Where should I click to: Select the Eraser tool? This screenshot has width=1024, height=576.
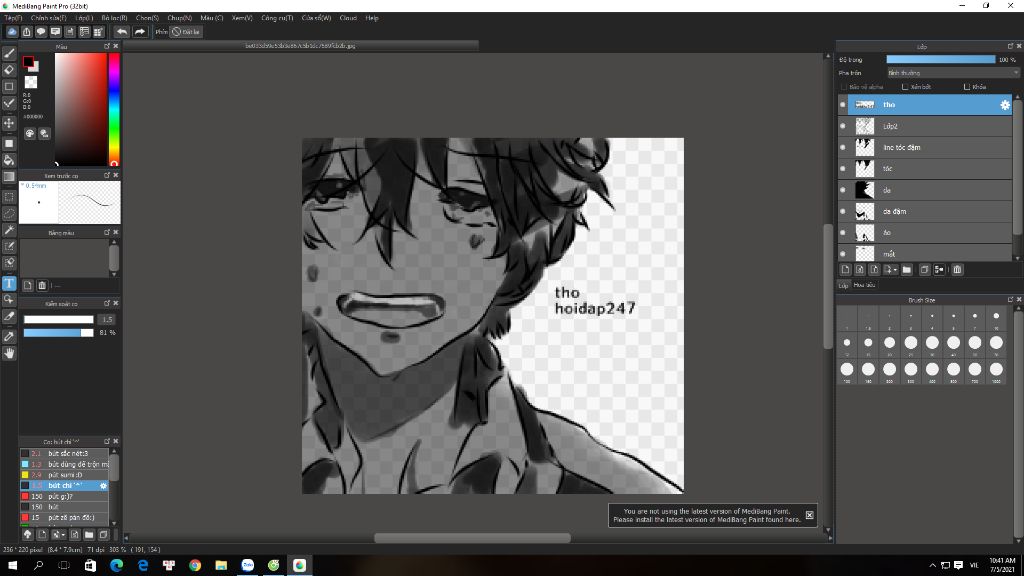pyautogui.click(x=9, y=70)
